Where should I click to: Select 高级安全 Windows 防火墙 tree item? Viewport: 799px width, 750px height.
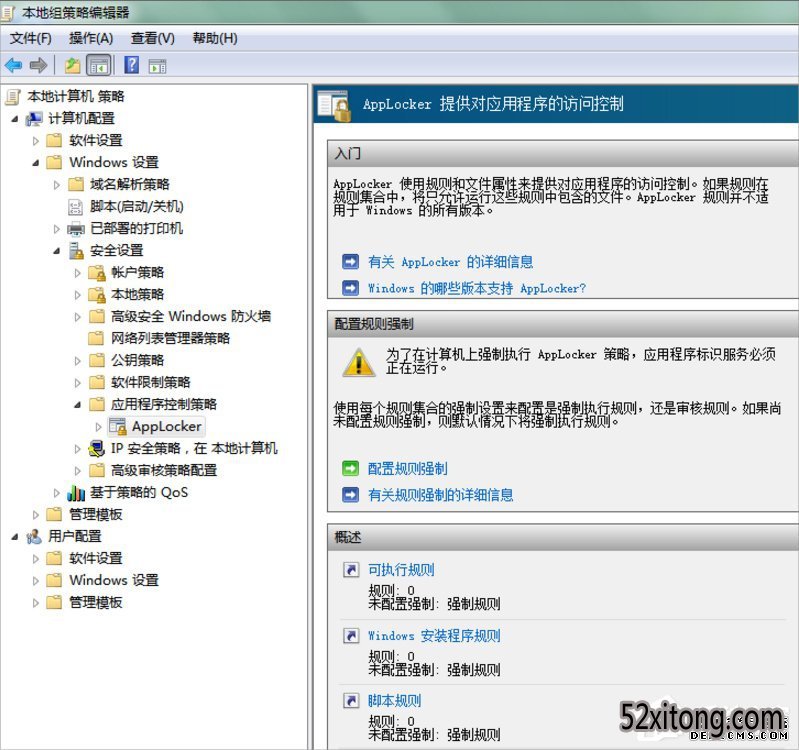coord(191,316)
